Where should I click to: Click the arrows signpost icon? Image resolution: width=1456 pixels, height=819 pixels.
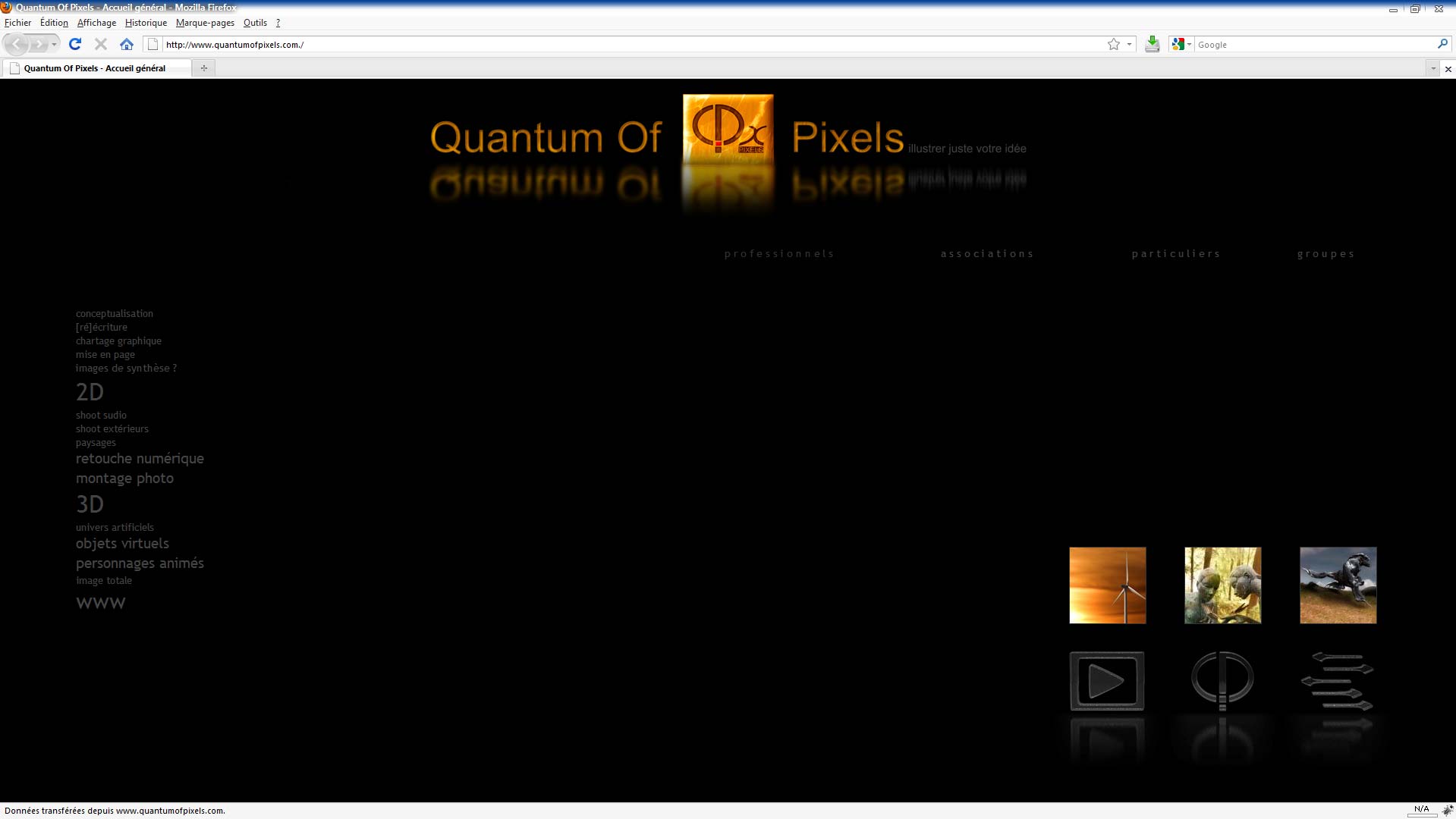click(1338, 680)
